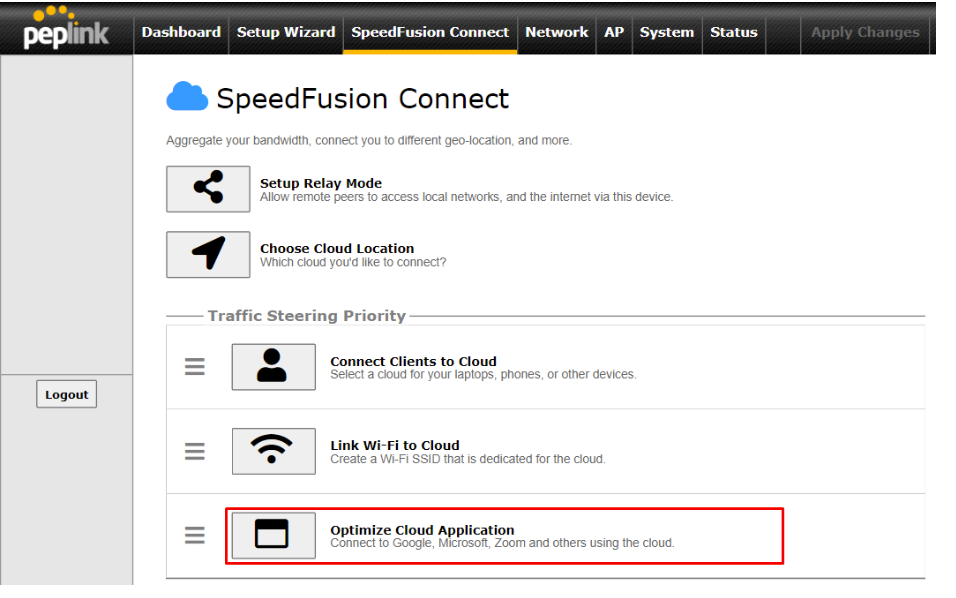Image resolution: width=956 pixels, height=598 pixels.
Task: Click the Apply Changes button
Action: (x=865, y=32)
